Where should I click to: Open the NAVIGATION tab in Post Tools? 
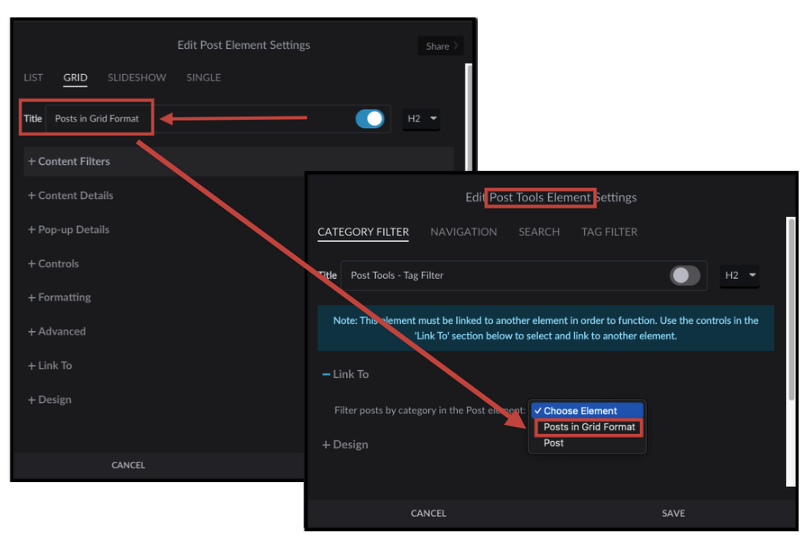(x=463, y=232)
